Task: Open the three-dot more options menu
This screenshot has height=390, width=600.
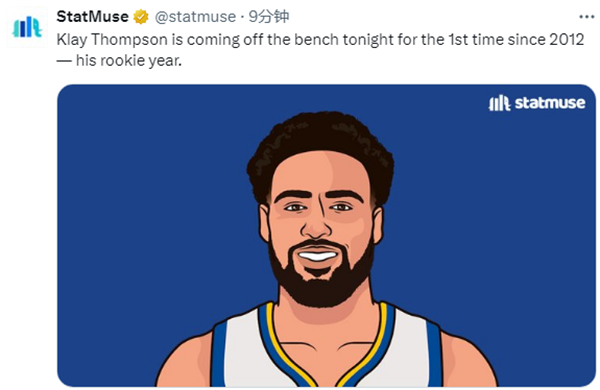Action: click(587, 17)
